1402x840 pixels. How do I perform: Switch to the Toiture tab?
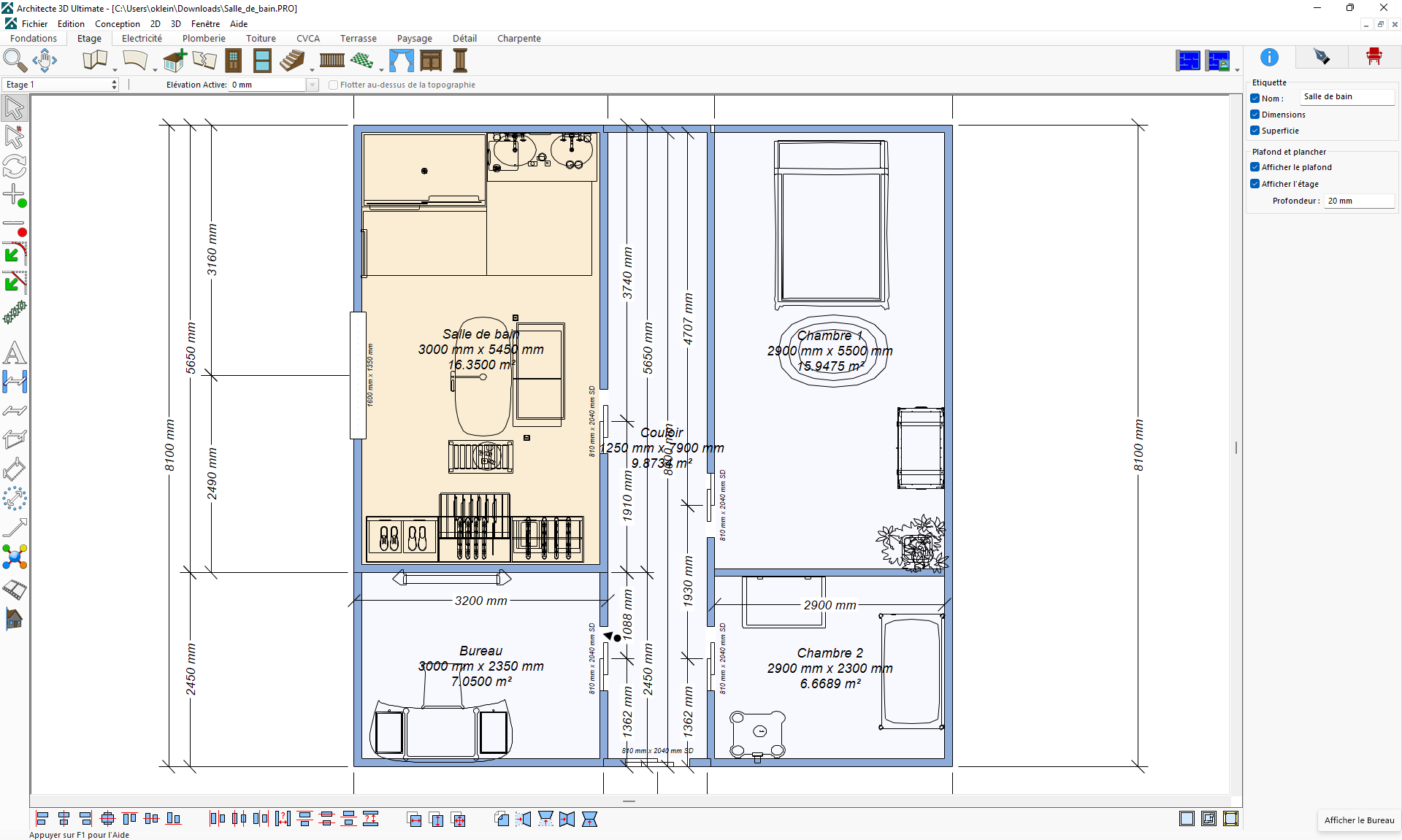261,39
